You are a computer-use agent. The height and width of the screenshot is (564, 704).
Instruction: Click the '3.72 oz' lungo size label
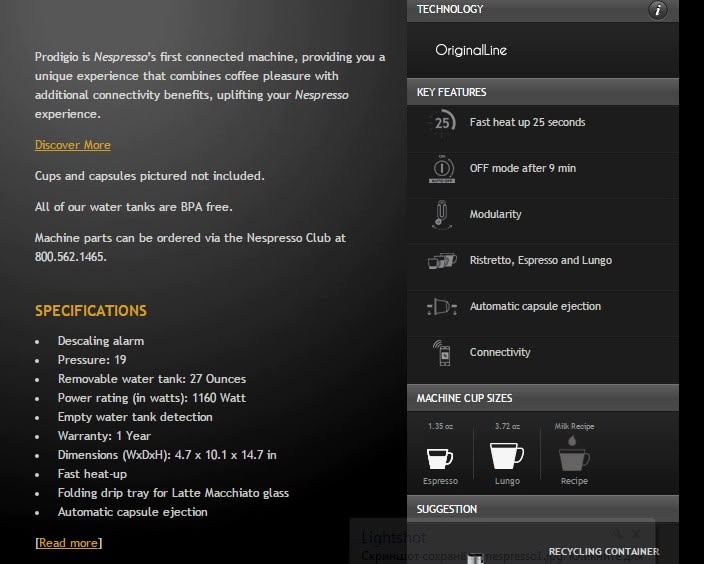point(507,426)
